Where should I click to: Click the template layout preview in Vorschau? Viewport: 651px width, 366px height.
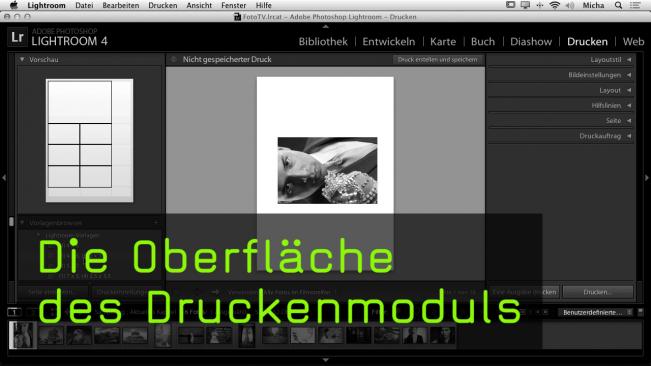pyautogui.click(x=90, y=141)
